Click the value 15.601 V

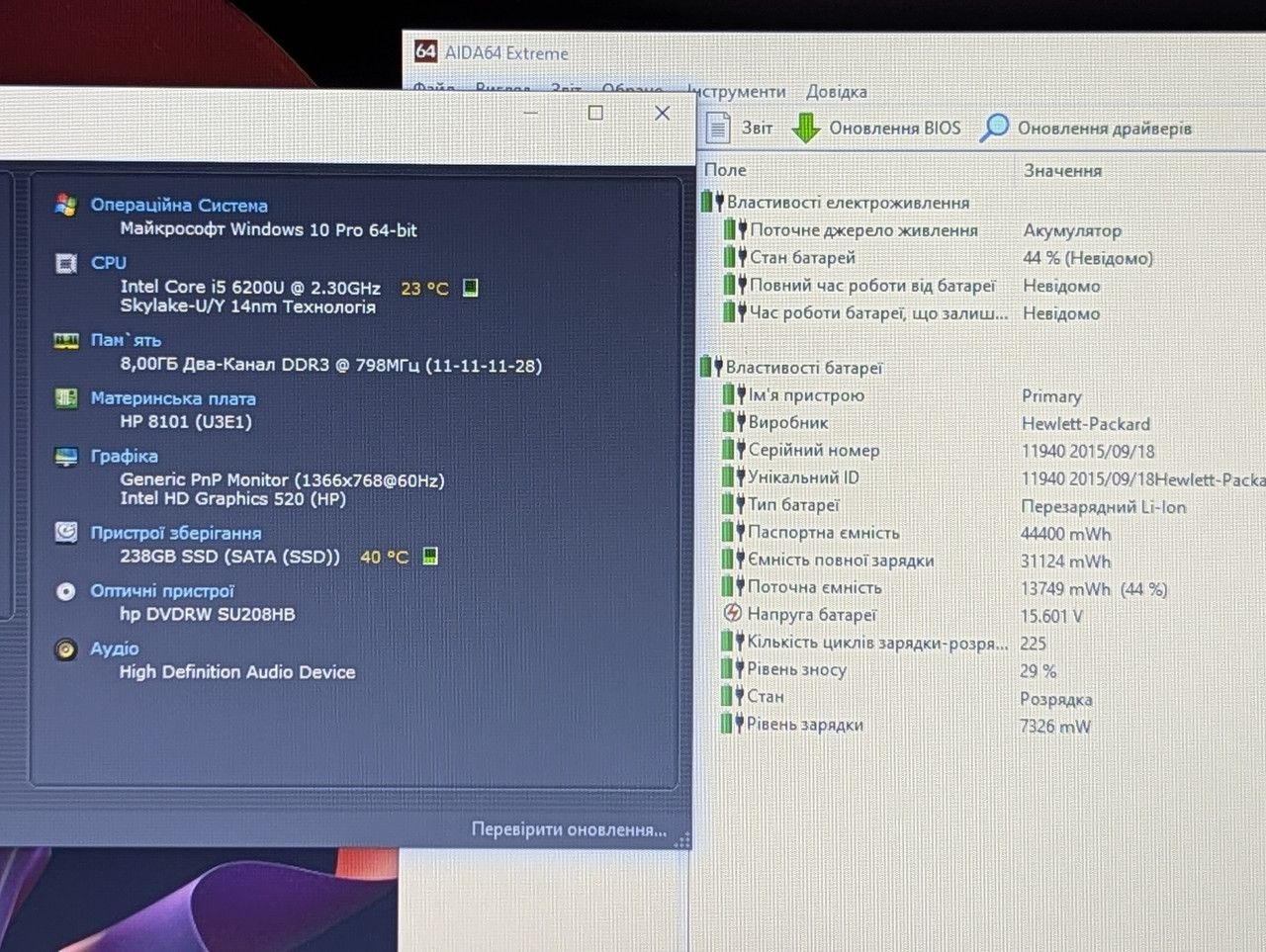1051,616
